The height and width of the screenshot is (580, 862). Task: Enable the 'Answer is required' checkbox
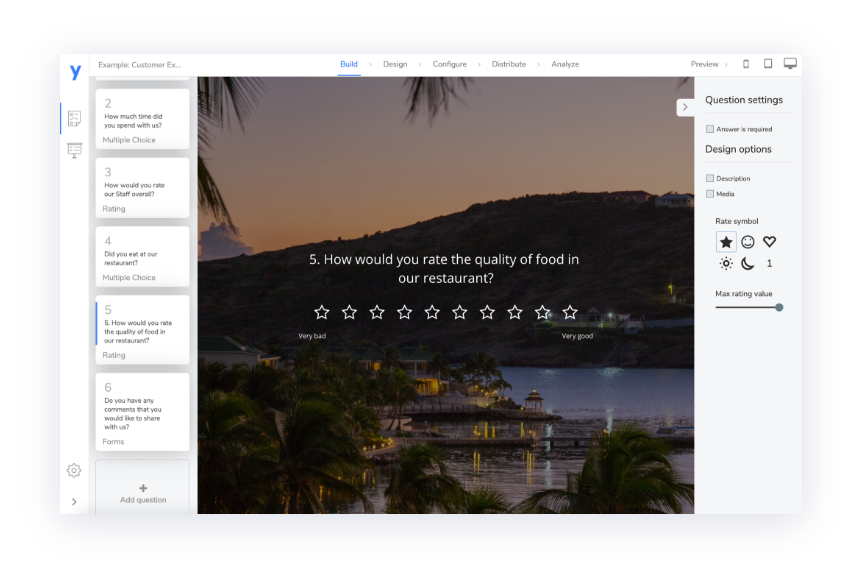(710, 129)
